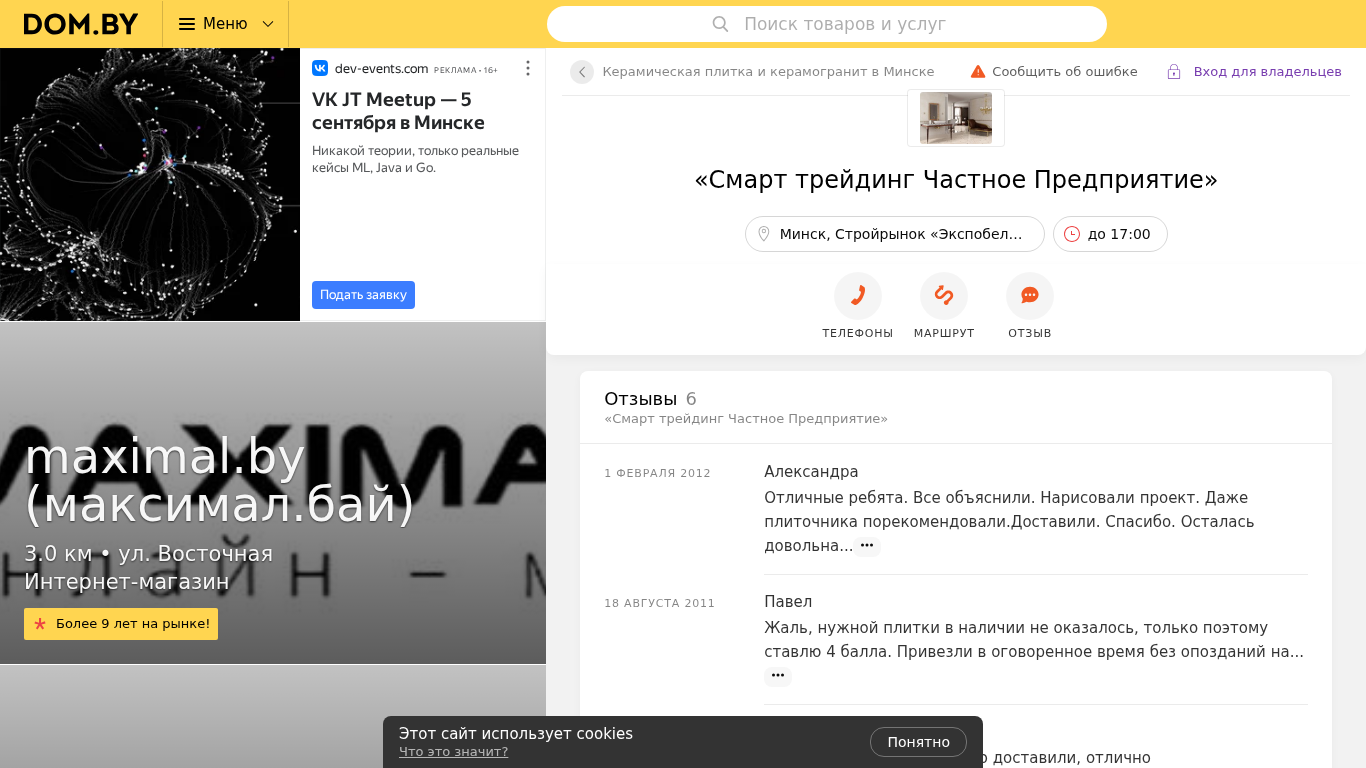This screenshot has width=1366, height=768.
Task: Expand Александра's review with the ellipsis button
Action: 867,546
